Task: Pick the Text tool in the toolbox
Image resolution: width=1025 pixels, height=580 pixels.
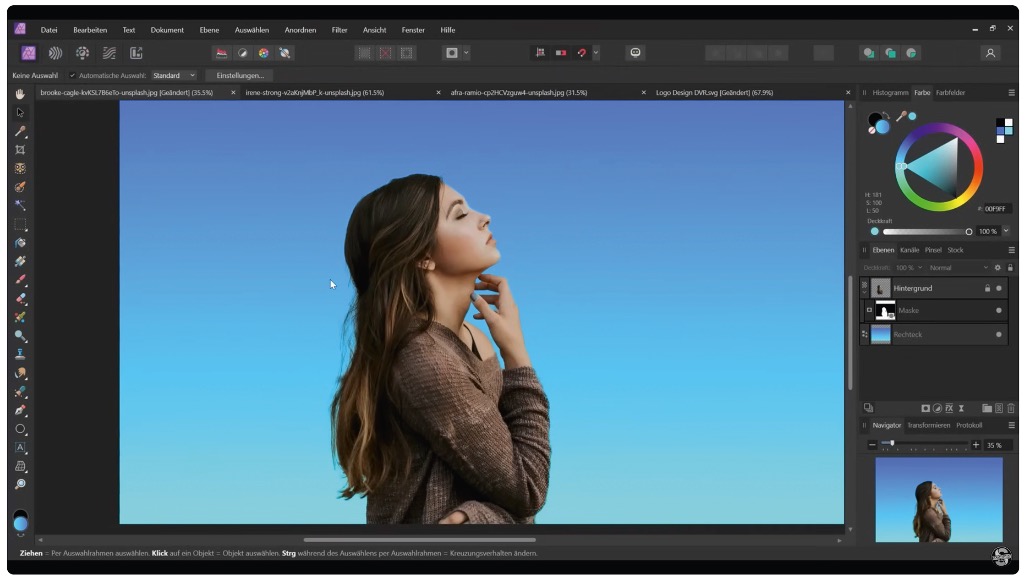Action: [20, 448]
